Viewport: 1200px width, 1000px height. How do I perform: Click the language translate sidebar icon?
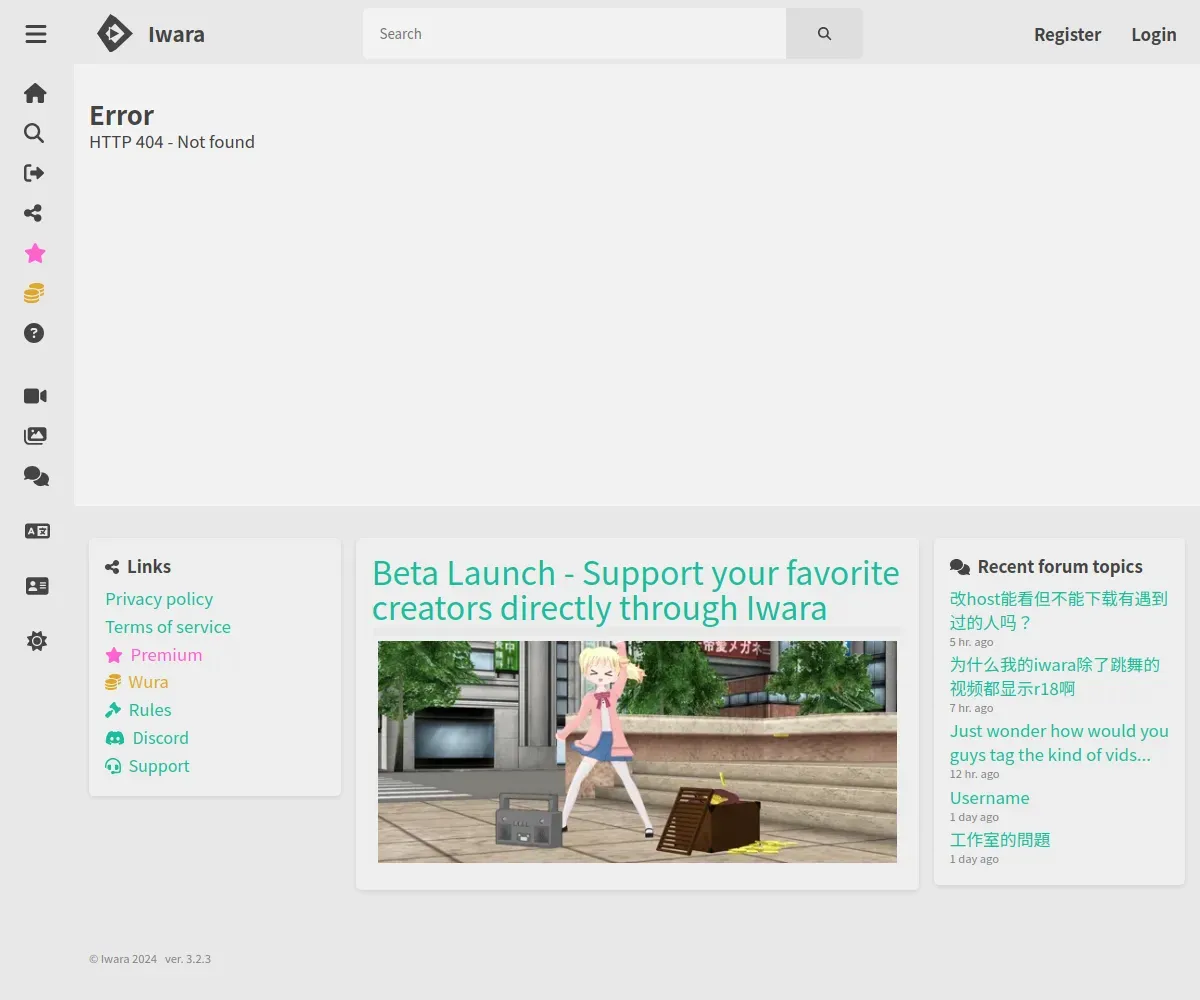(x=37, y=531)
